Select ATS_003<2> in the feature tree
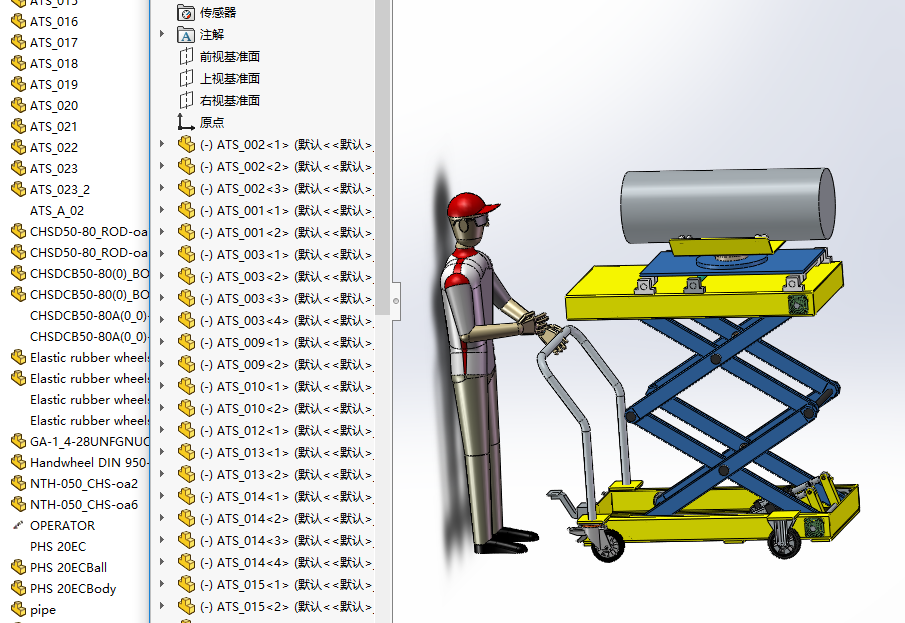This screenshot has width=905, height=623. pos(286,276)
